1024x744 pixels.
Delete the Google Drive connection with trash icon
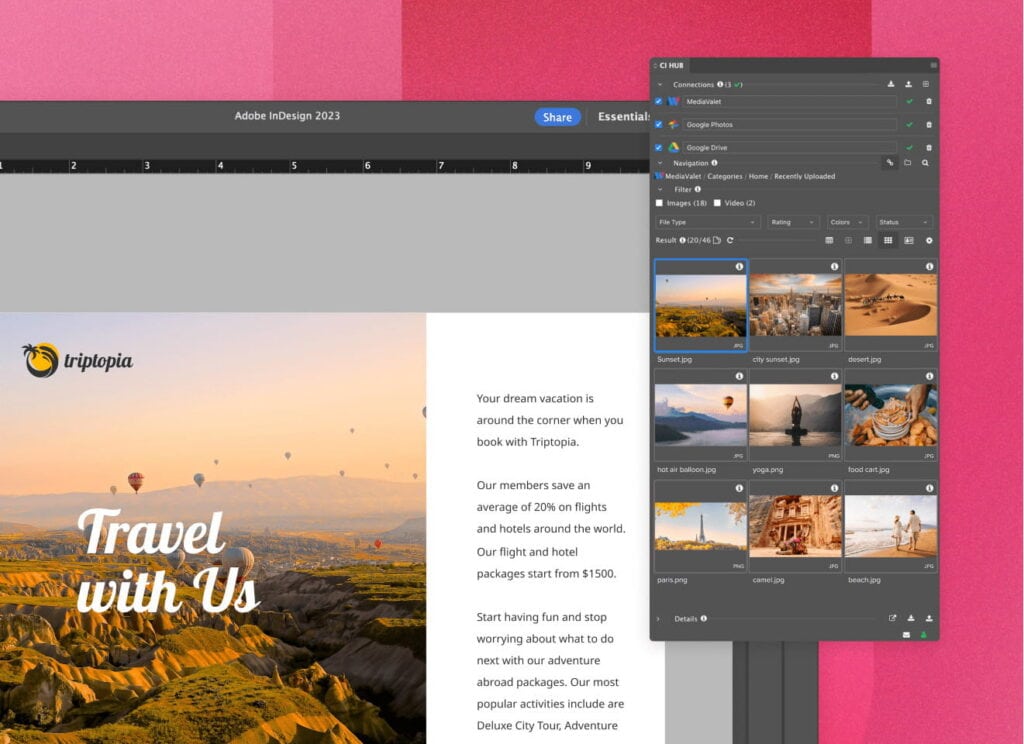[x=929, y=148]
